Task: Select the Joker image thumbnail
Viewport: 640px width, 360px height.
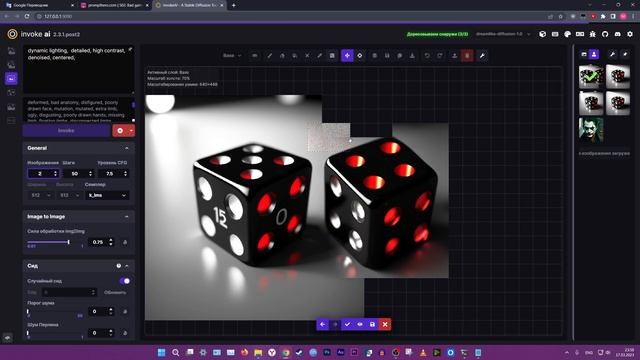Action: coord(591,130)
